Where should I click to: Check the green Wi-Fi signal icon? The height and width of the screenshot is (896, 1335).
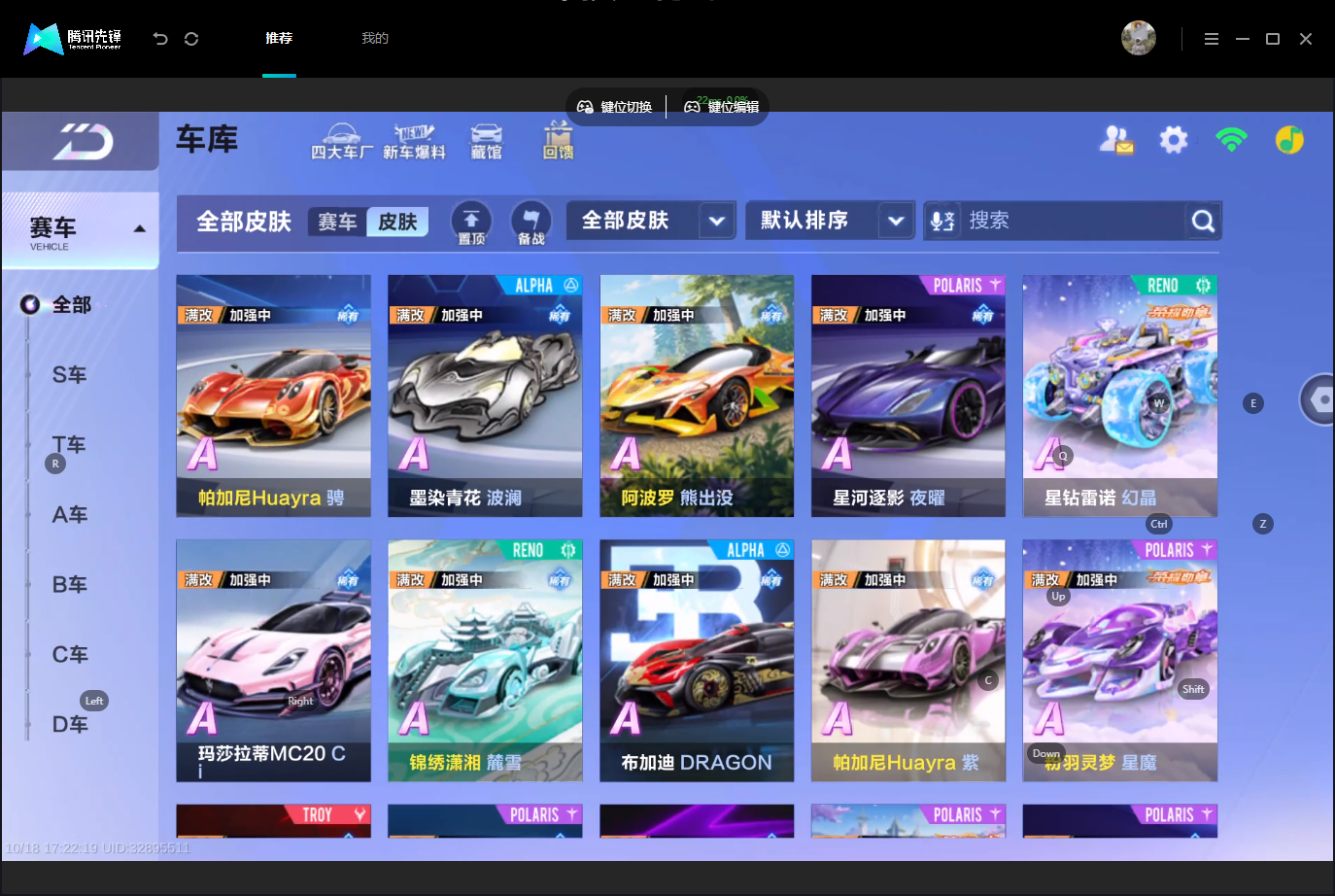click(1231, 139)
